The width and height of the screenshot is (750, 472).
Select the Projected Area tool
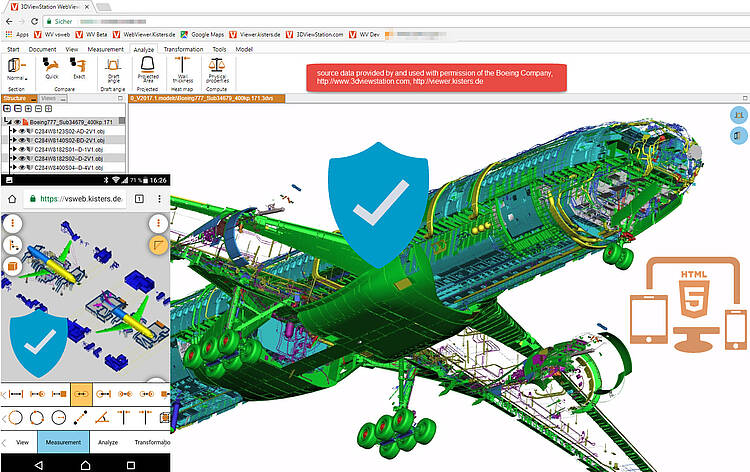(147, 69)
